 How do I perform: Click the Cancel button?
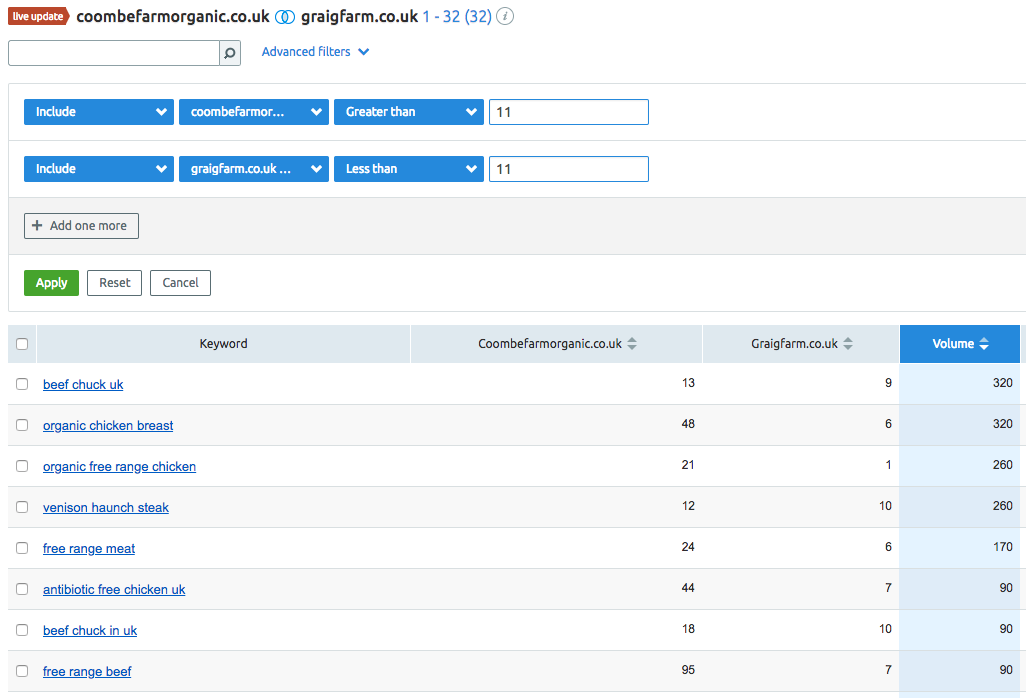pos(181,283)
